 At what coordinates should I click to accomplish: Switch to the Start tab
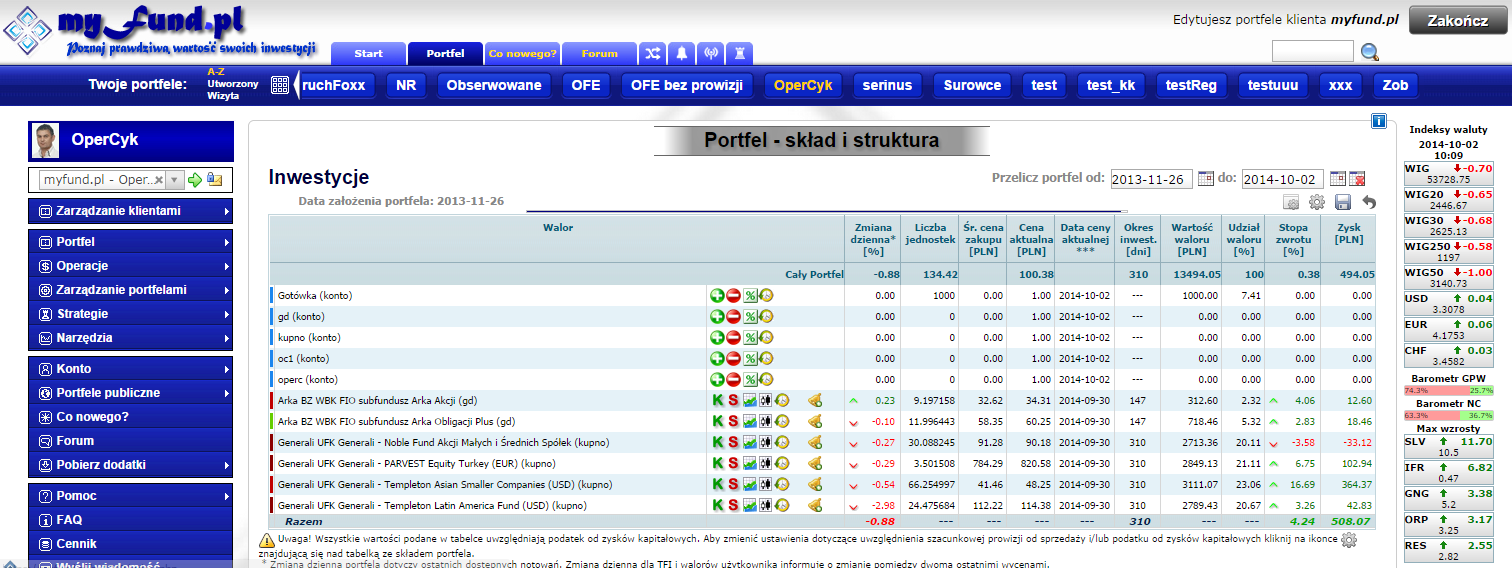click(x=368, y=53)
